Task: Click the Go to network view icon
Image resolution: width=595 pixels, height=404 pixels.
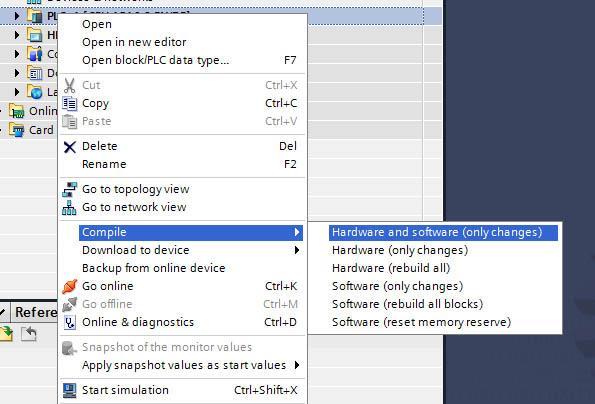Action: click(x=69, y=208)
